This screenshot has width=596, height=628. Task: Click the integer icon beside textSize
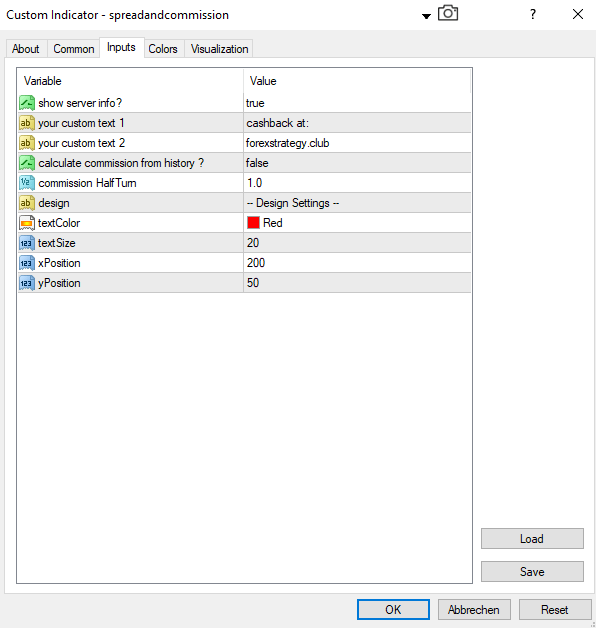click(x=27, y=243)
